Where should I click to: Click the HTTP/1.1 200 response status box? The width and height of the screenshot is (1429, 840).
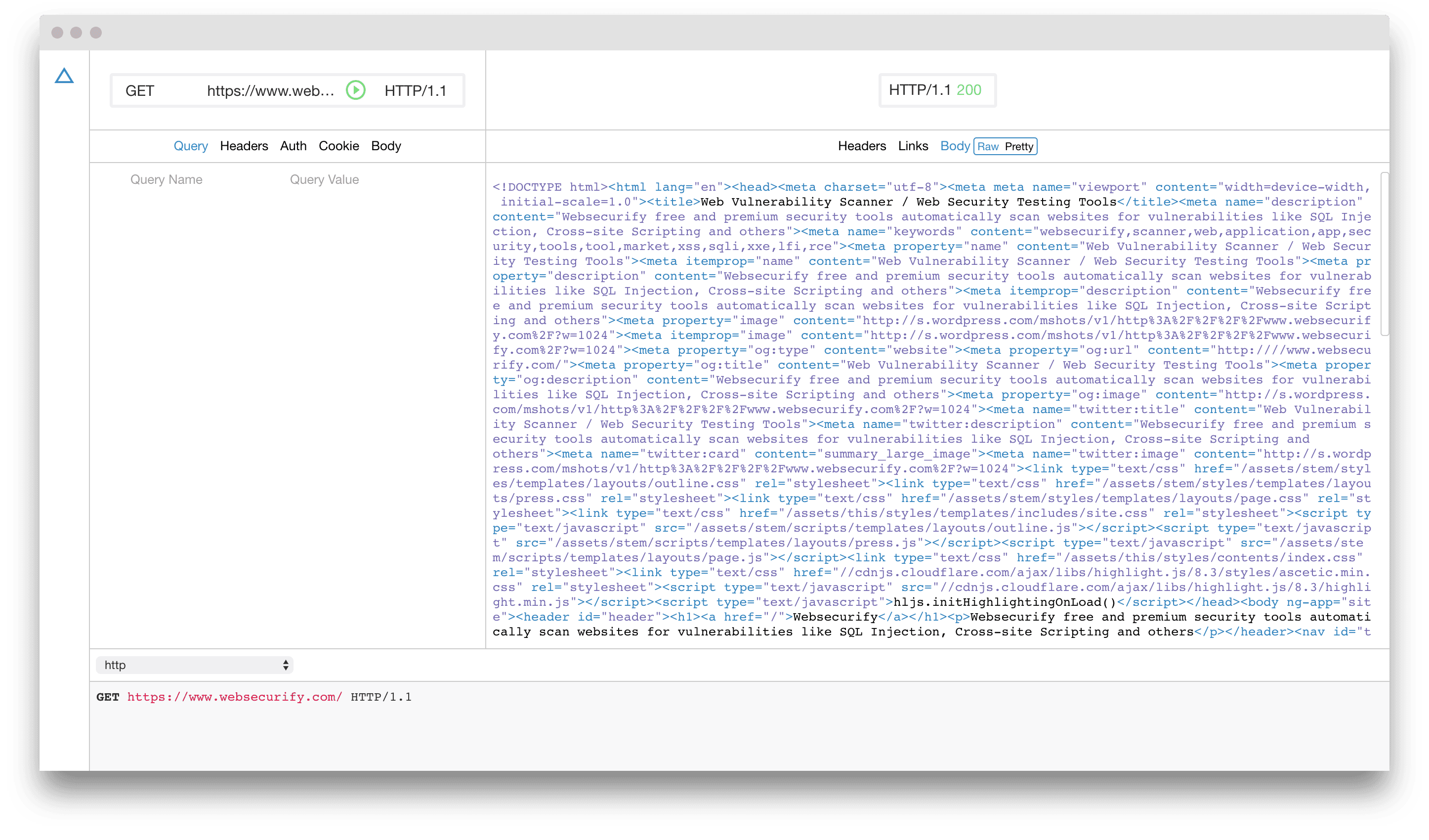tap(936, 90)
